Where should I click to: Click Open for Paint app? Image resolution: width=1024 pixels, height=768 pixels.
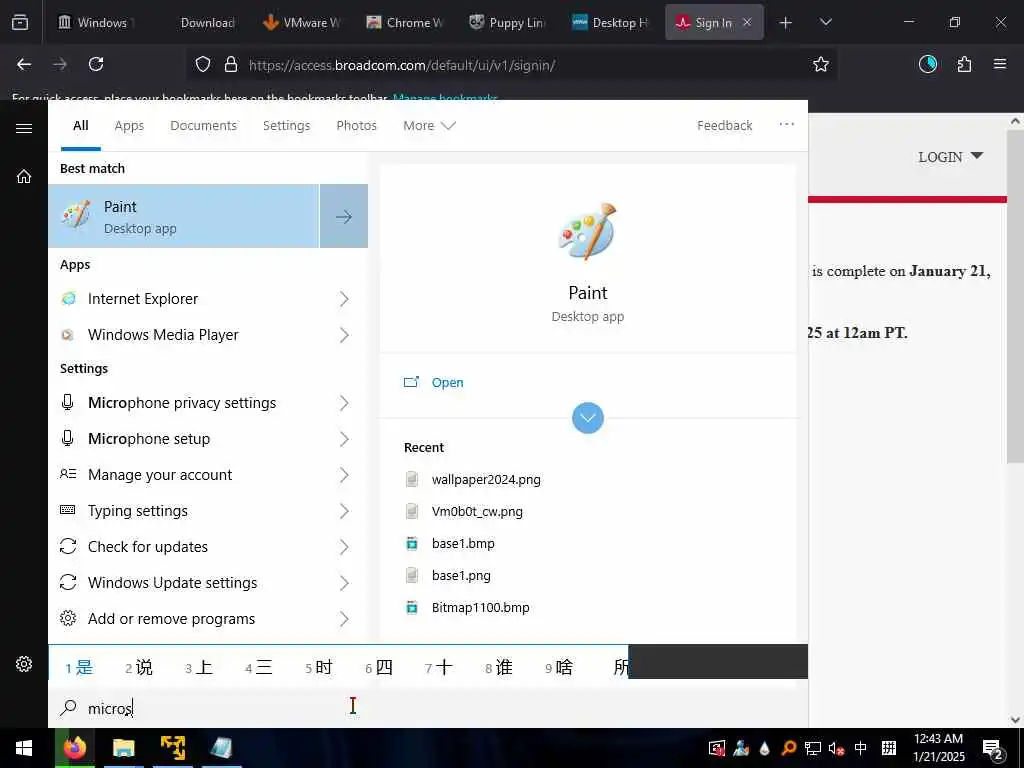point(447,383)
